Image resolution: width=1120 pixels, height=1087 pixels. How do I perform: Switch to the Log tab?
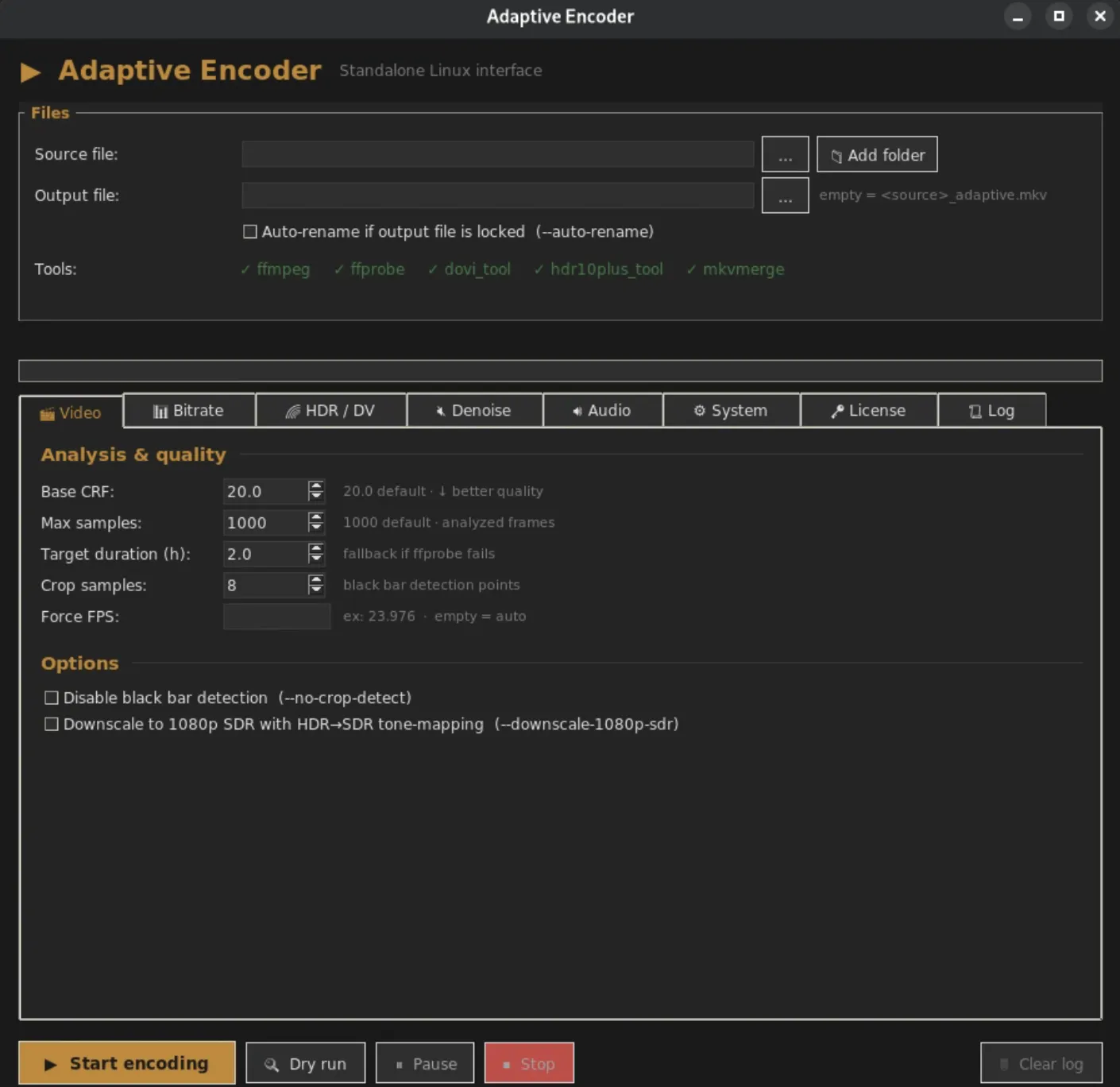pos(992,410)
